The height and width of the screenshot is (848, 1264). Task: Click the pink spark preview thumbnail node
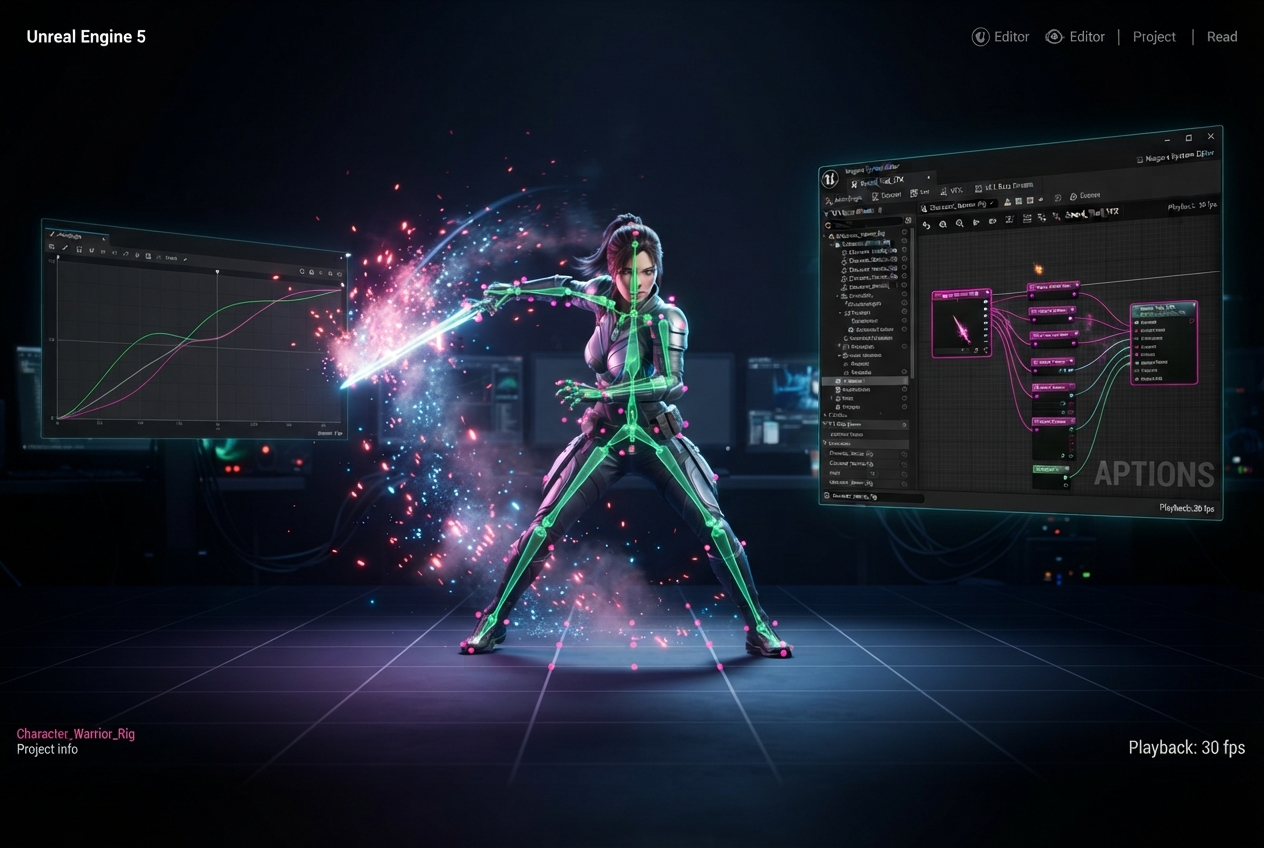962,324
